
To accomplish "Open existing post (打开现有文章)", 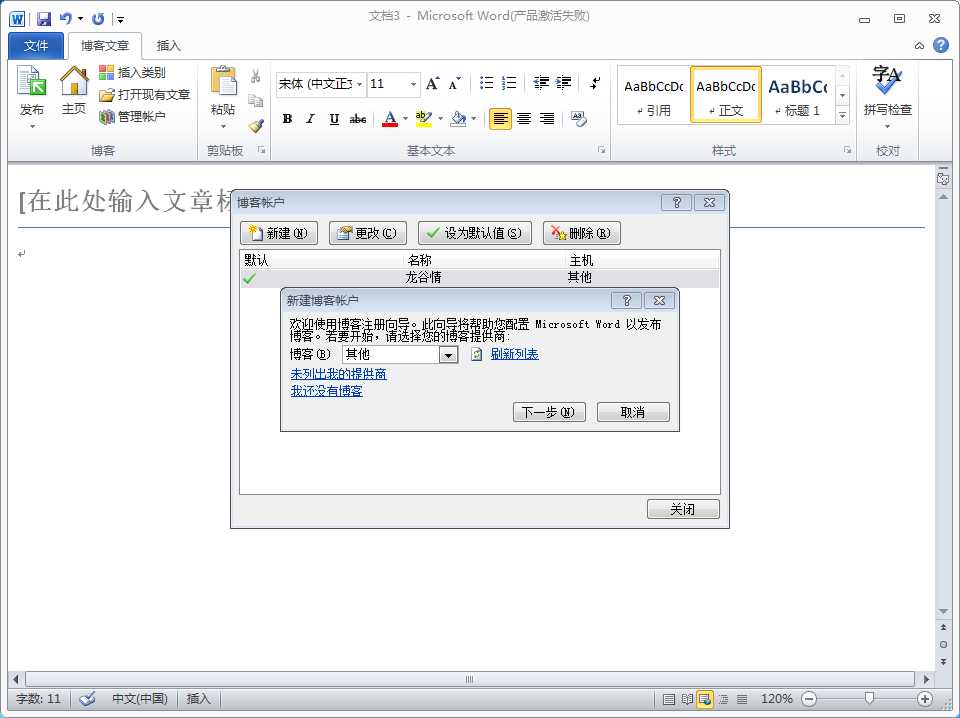I will click(144, 94).
